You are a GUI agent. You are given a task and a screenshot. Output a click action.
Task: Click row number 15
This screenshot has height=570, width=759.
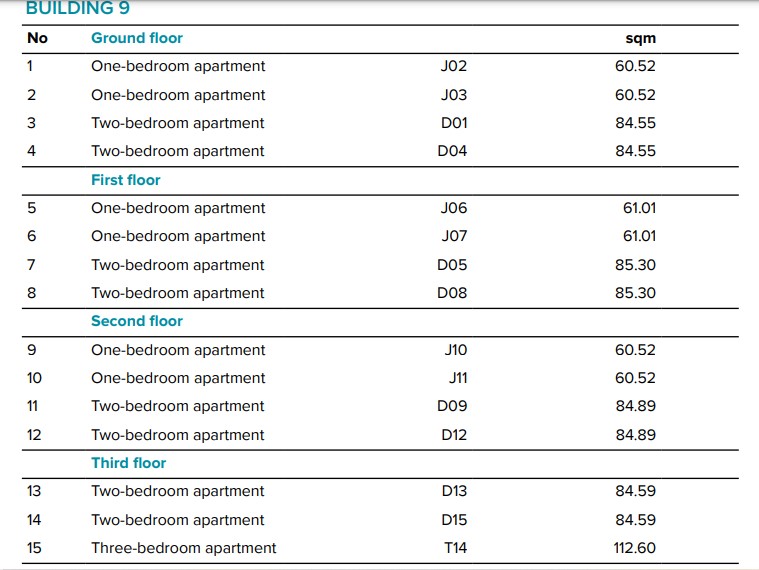(x=35, y=548)
